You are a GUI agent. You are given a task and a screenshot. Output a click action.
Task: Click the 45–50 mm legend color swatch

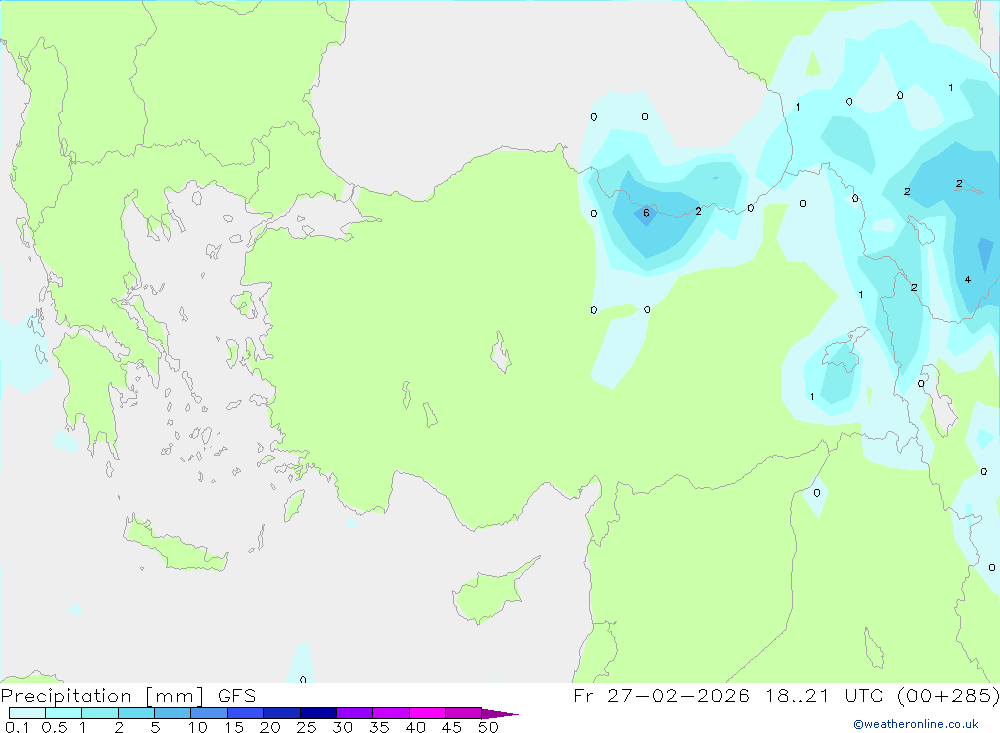pyautogui.click(x=463, y=713)
